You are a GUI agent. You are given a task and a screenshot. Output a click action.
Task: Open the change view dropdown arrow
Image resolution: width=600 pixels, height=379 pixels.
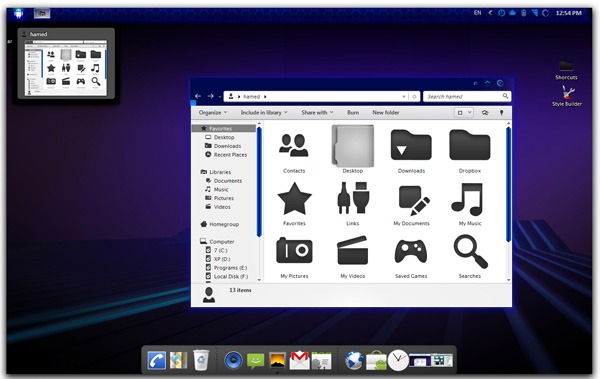click(470, 113)
